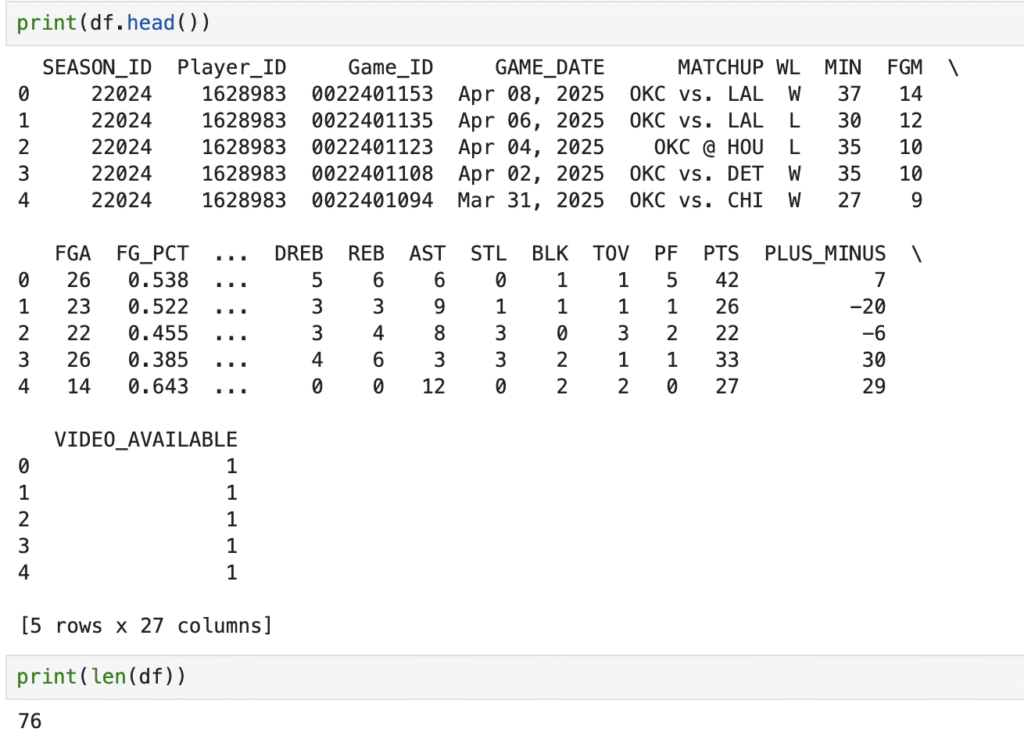This screenshot has height=743, width=1024.
Task: Click the DREB column header
Action: 298,253
